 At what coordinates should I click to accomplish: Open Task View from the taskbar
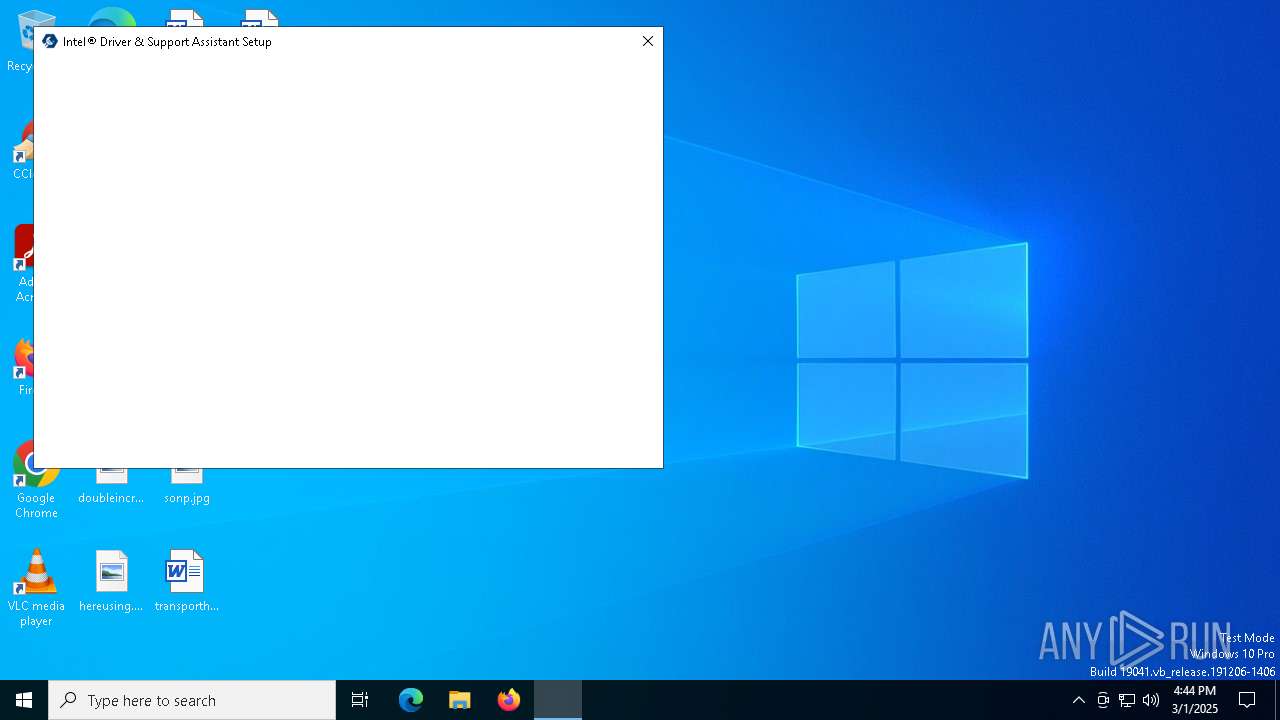click(x=360, y=700)
